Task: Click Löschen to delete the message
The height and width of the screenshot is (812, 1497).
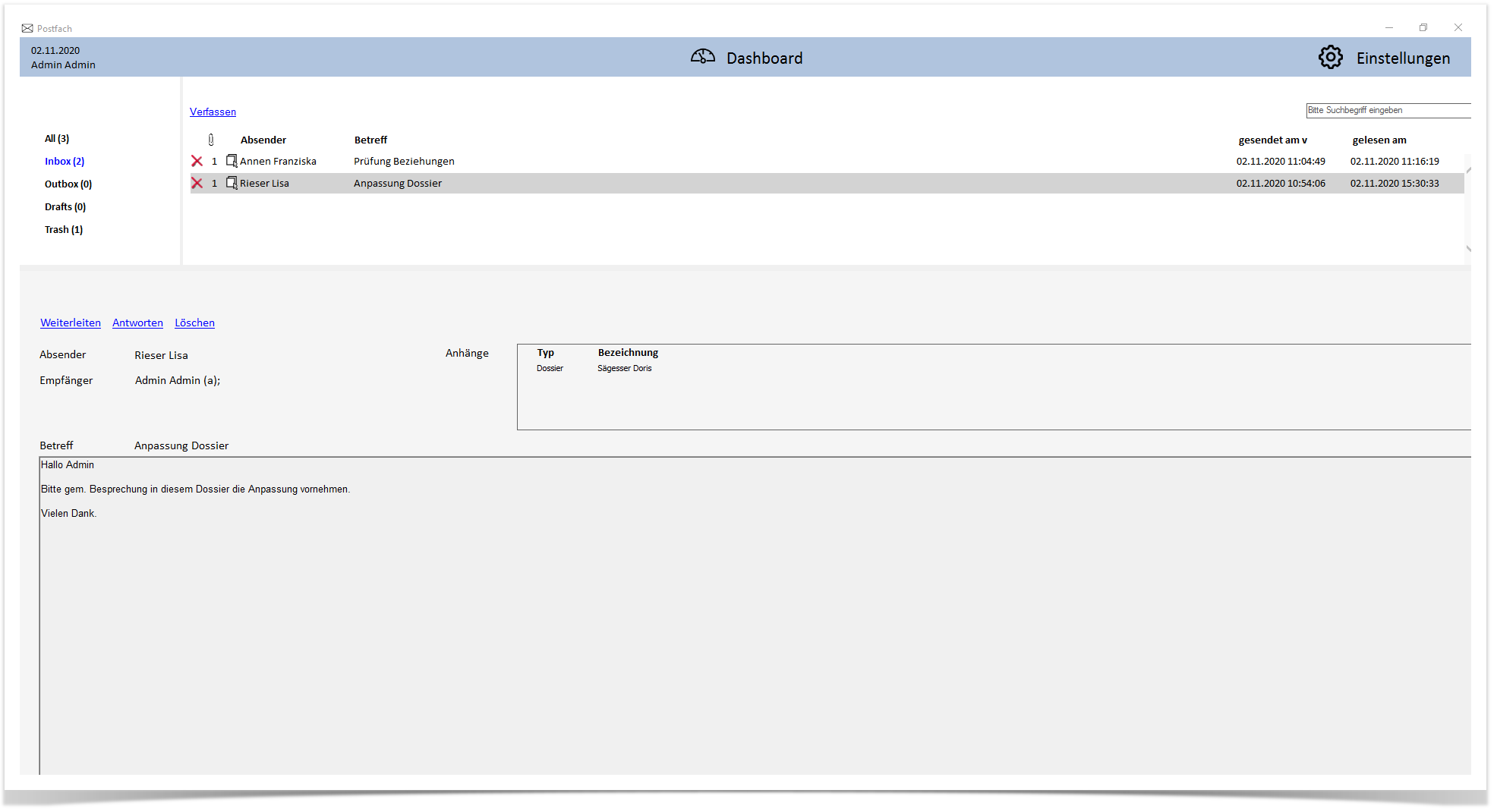Action: (194, 323)
